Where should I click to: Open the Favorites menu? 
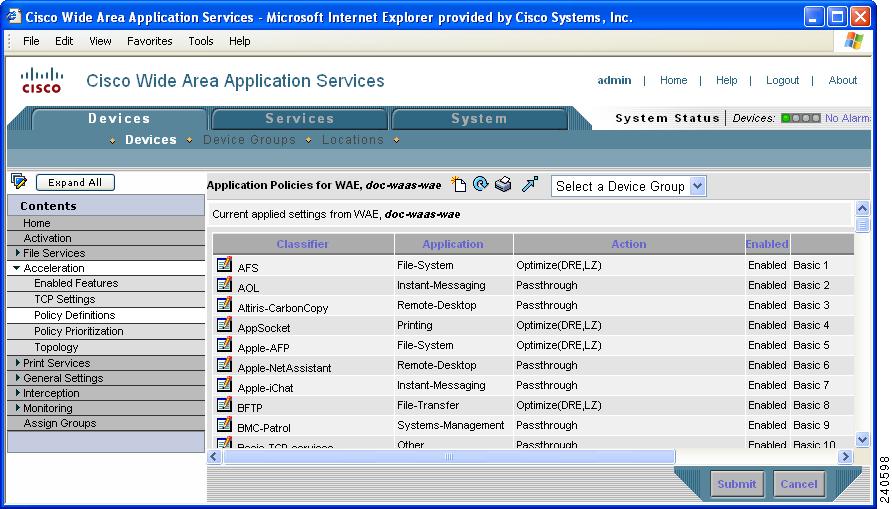coord(150,41)
